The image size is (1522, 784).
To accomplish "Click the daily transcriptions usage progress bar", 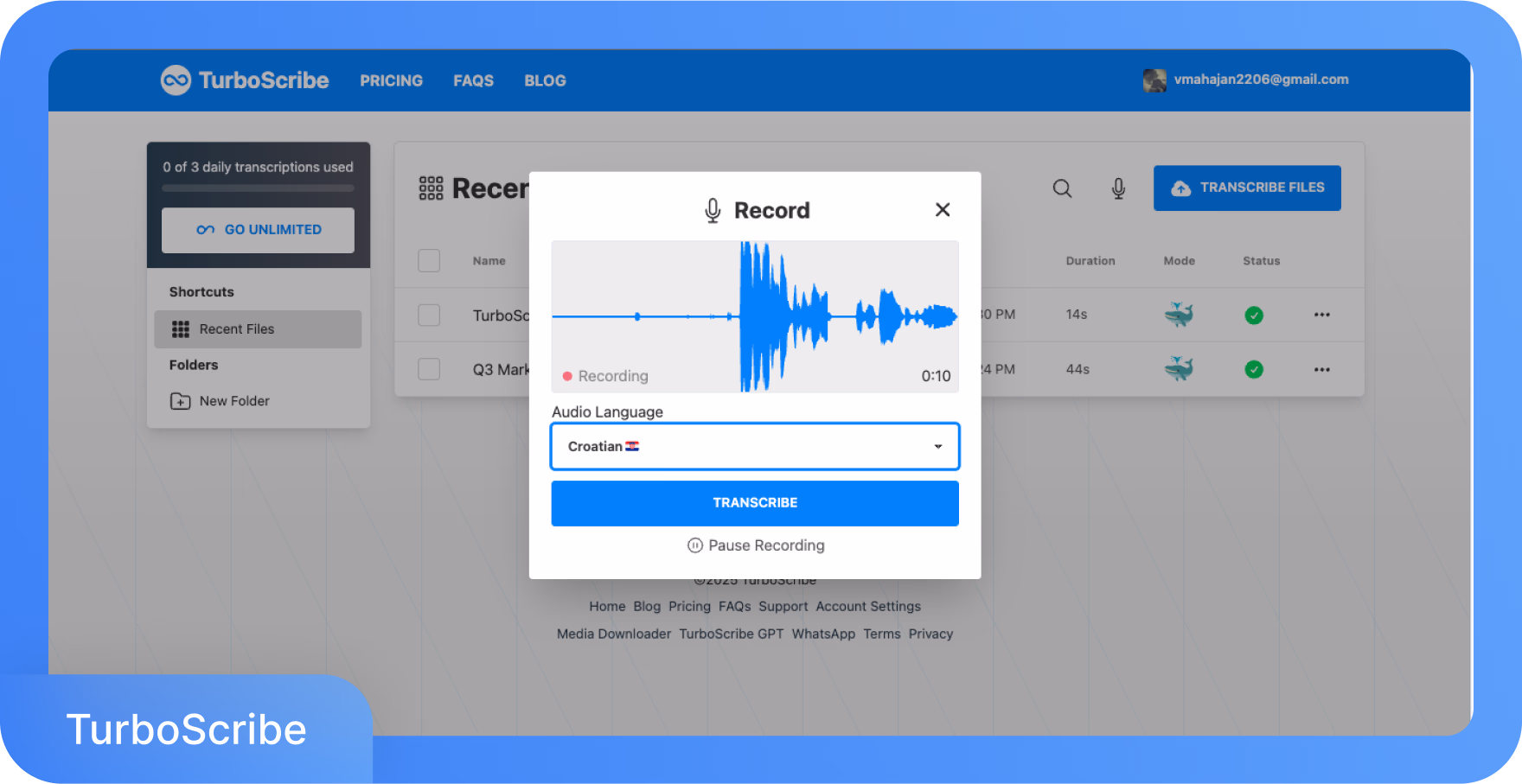I will 258,188.
